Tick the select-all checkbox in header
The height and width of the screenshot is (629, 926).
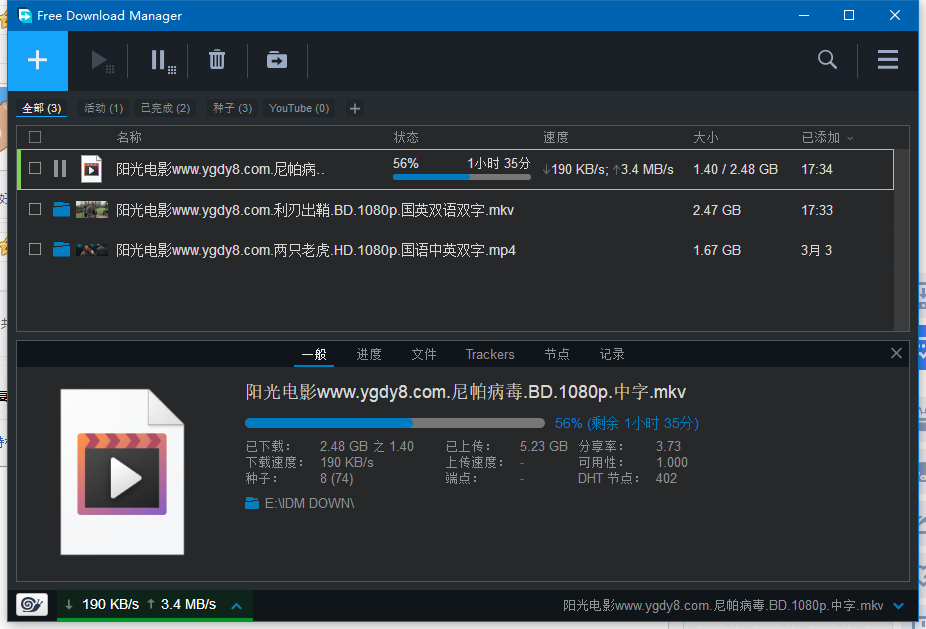tap(35, 137)
